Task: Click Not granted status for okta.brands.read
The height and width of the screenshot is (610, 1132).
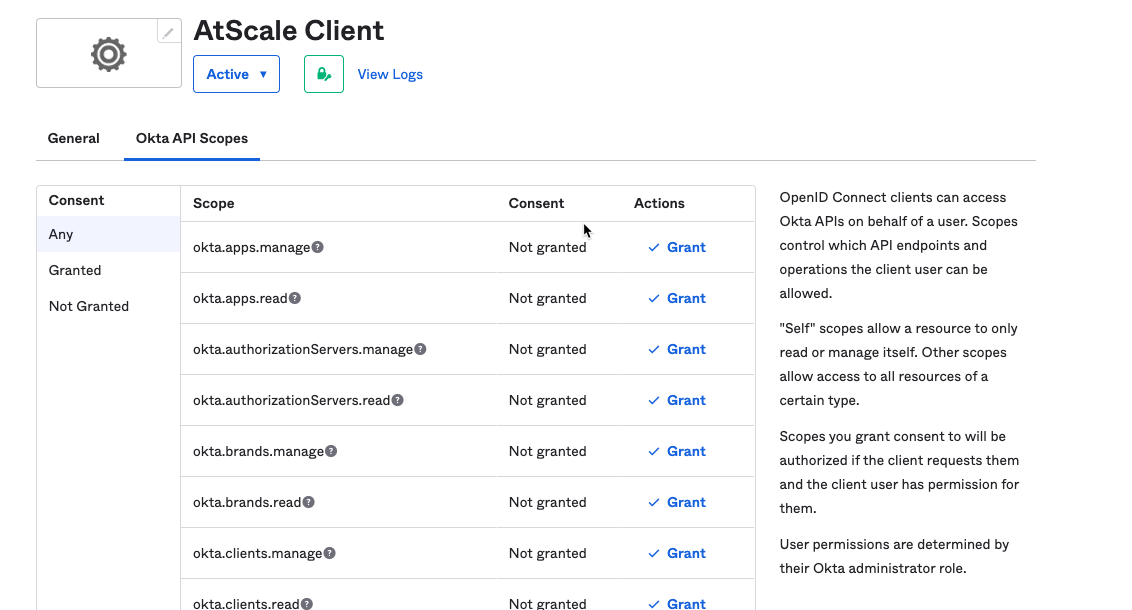Action: (x=547, y=502)
